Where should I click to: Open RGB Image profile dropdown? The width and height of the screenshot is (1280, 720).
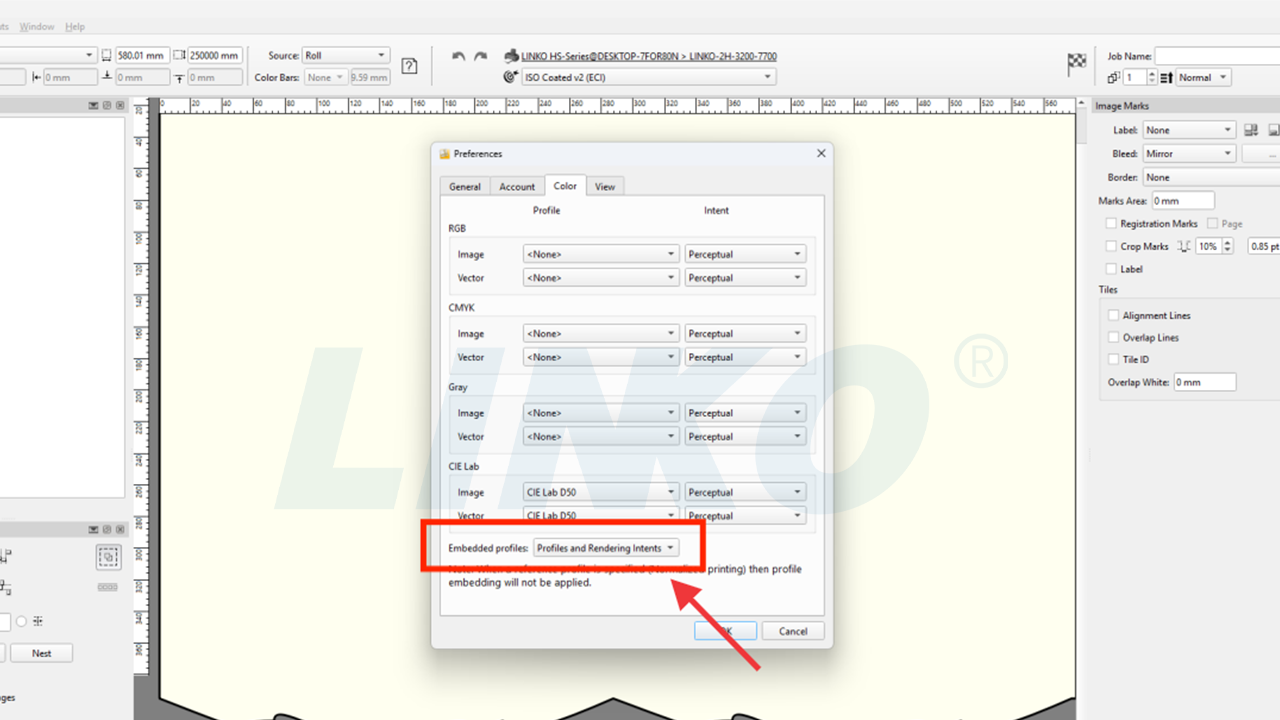click(x=601, y=254)
